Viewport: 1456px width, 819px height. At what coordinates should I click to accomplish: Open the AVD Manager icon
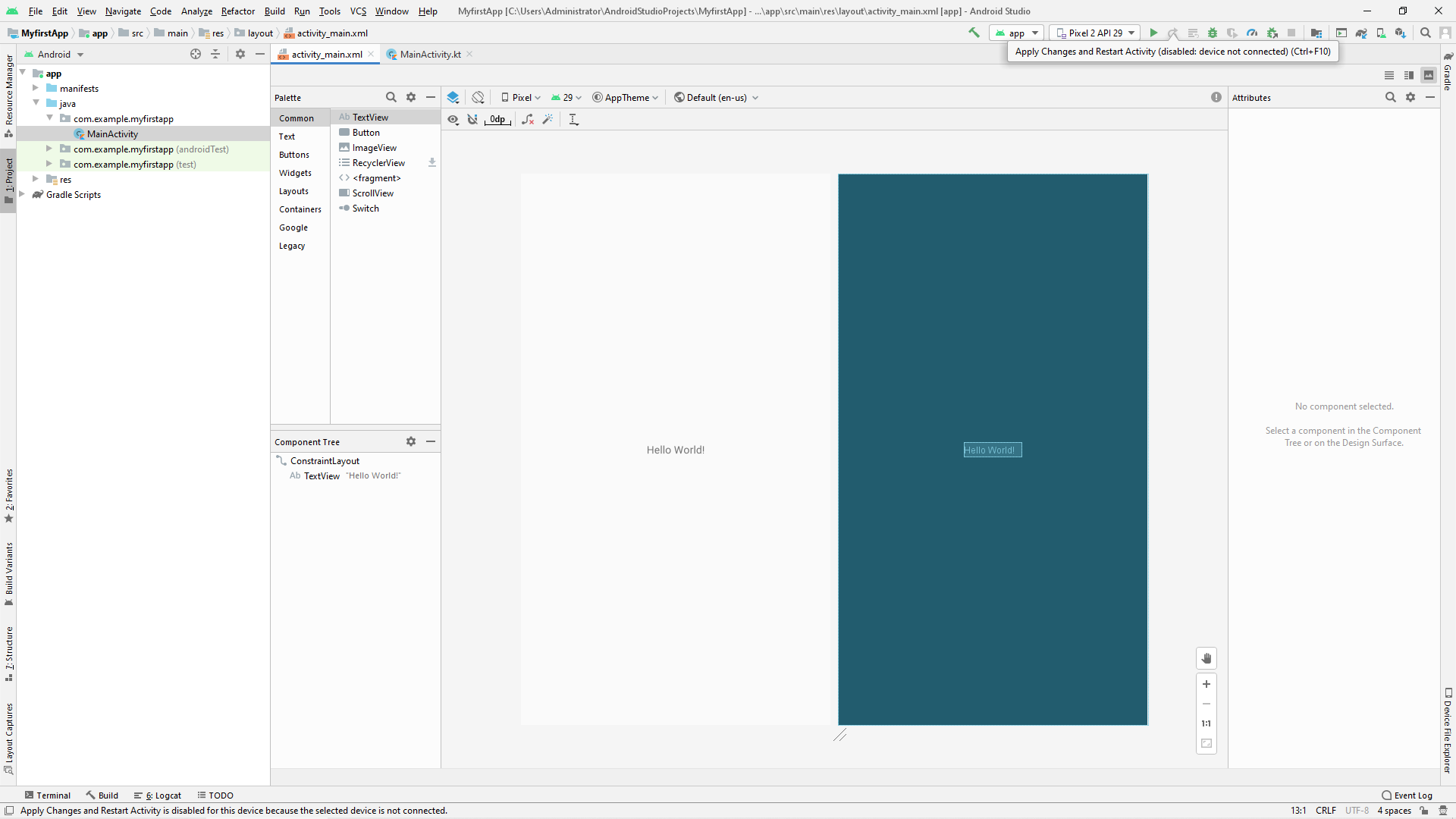(1381, 33)
